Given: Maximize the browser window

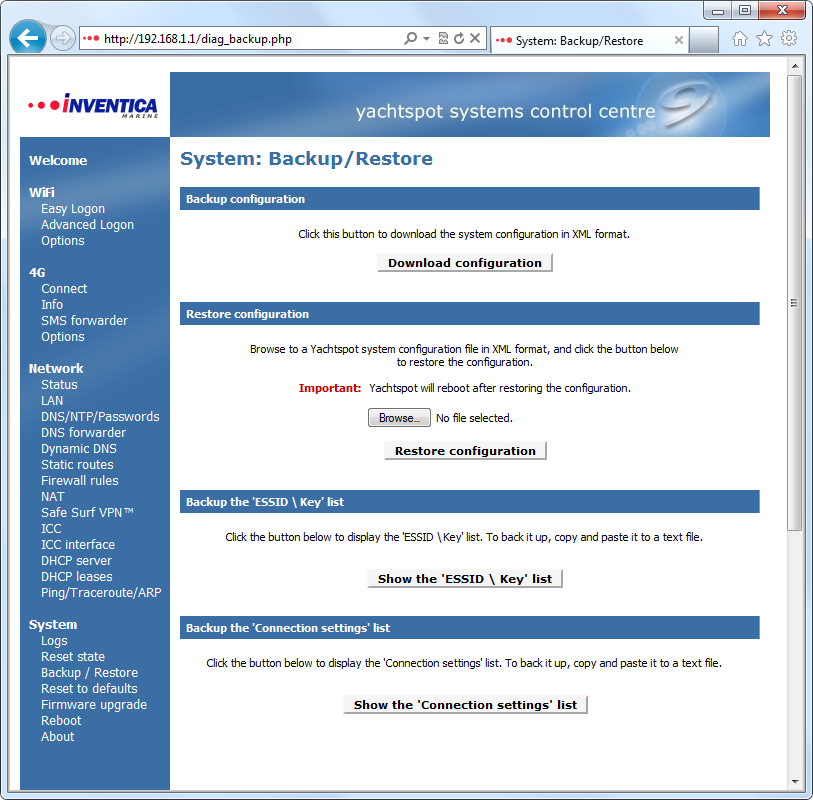Looking at the screenshot, I should tap(745, 10).
